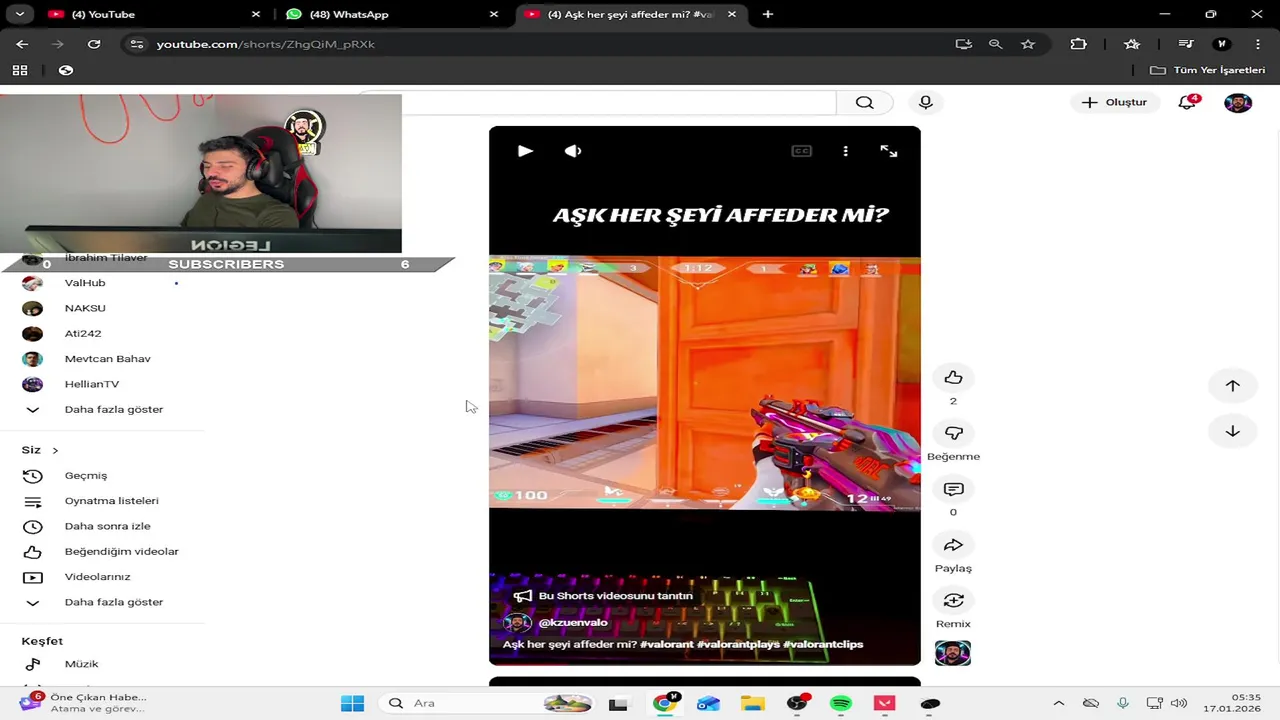Open the sound avatar below Remix

click(953, 653)
